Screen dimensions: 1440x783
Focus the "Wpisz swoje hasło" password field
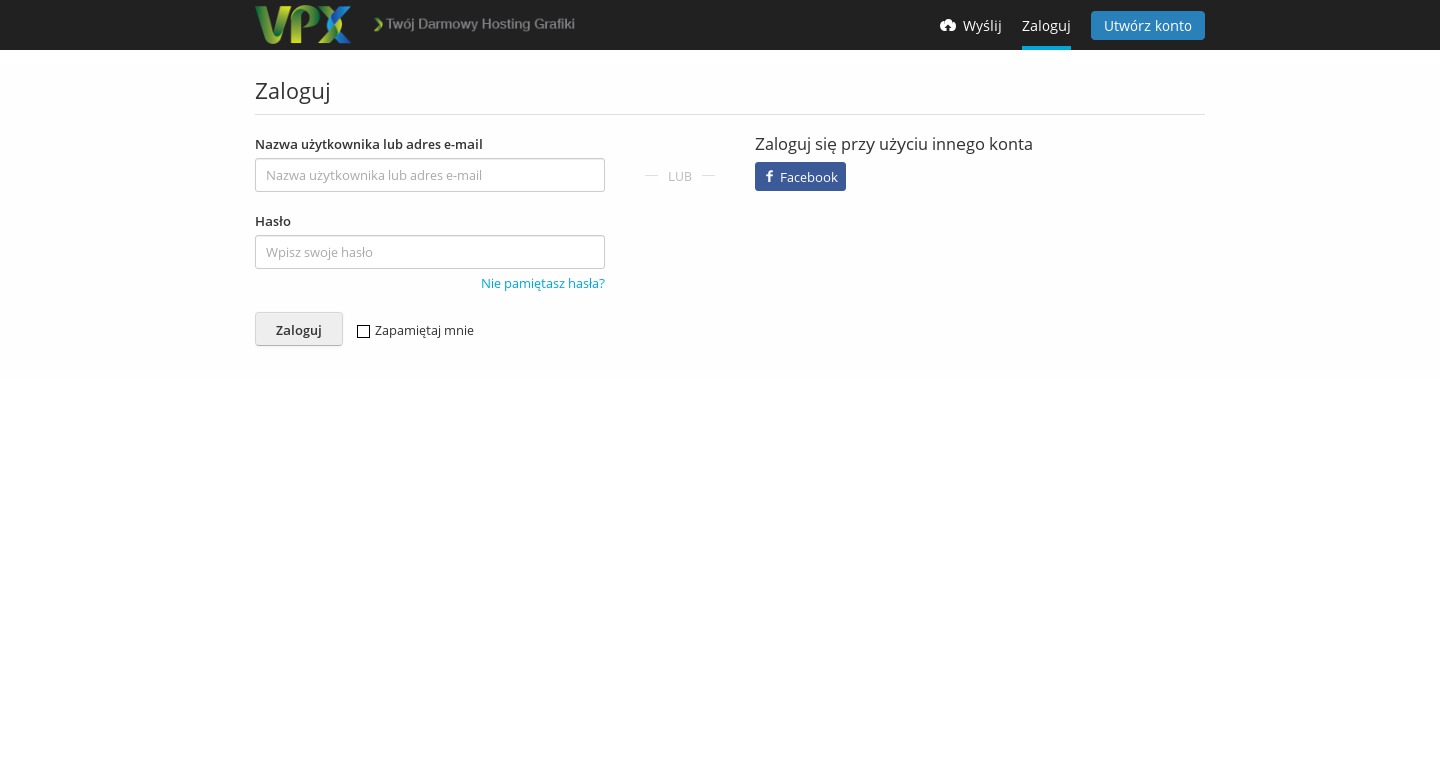point(430,253)
